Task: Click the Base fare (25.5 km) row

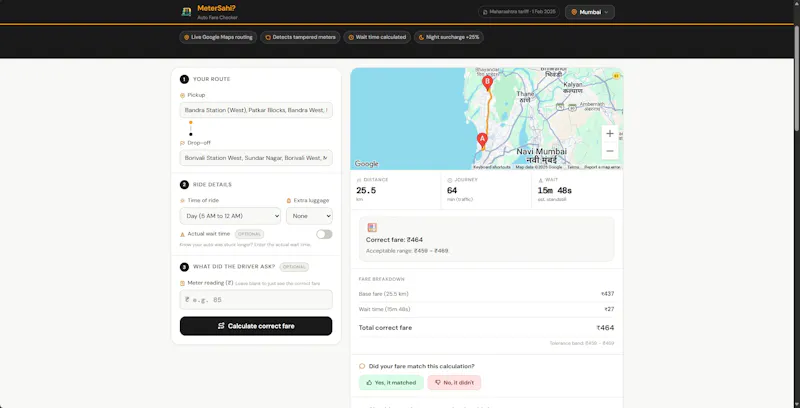Action: tap(486, 294)
